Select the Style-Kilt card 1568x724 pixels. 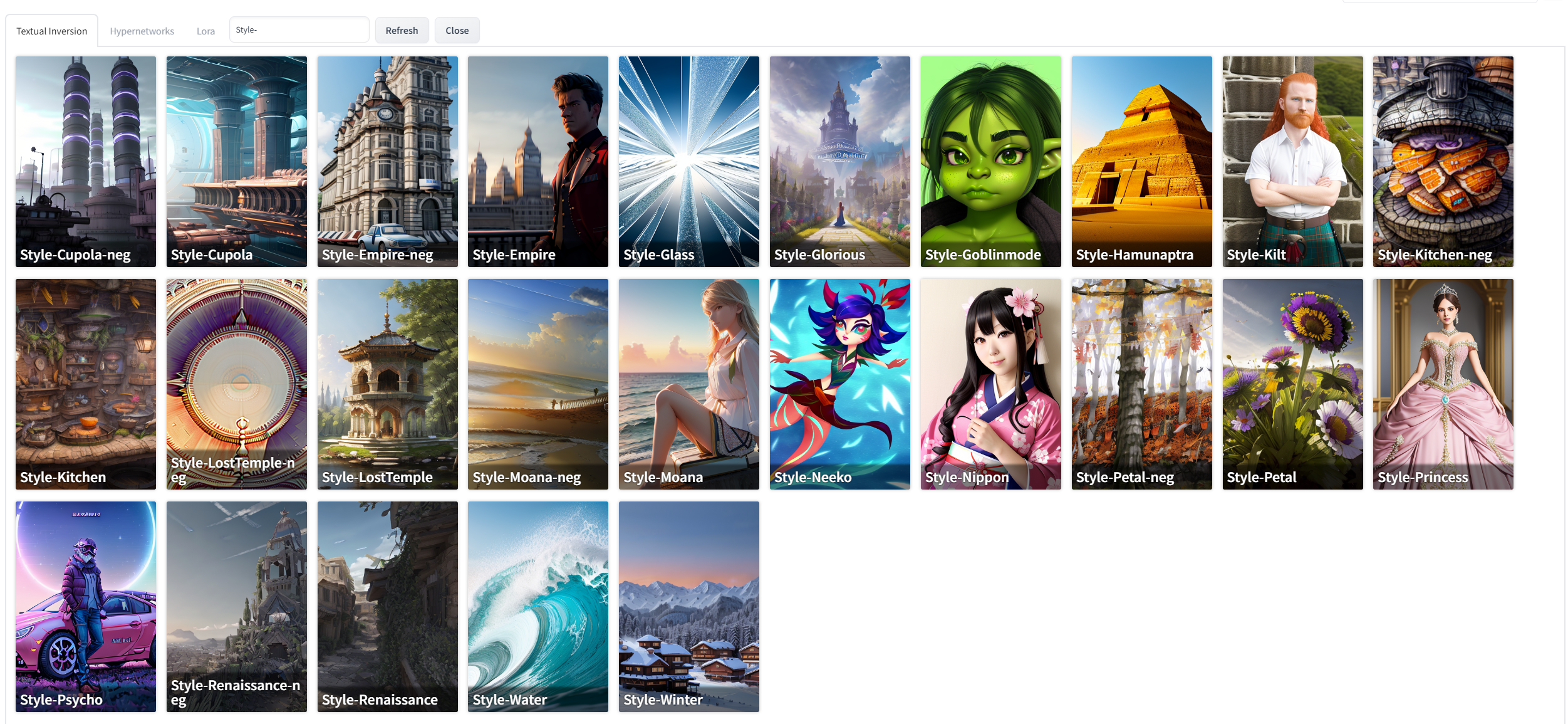(1293, 162)
